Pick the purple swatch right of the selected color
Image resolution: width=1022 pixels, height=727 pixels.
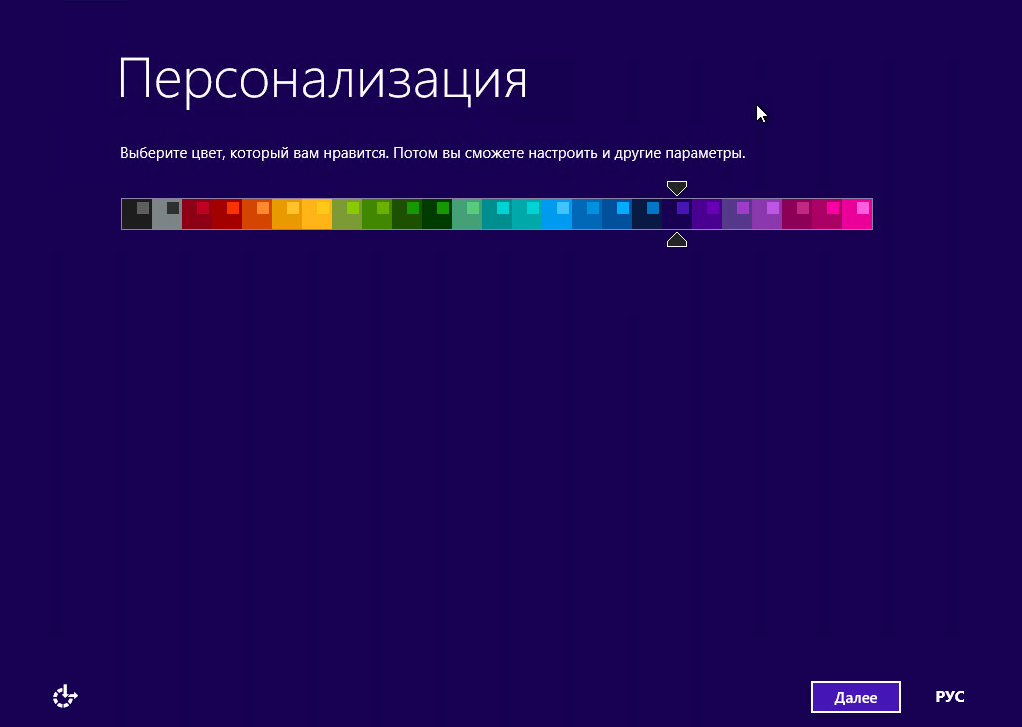pyautogui.click(x=706, y=214)
